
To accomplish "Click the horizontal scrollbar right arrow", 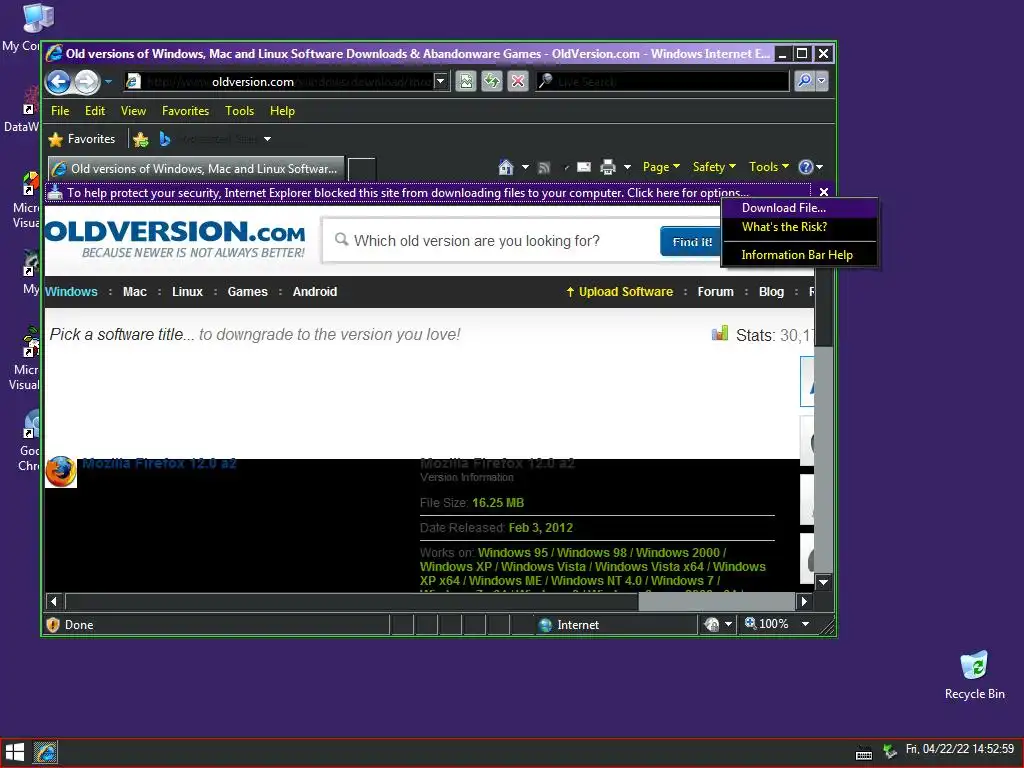I will click(x=804, y=601).
